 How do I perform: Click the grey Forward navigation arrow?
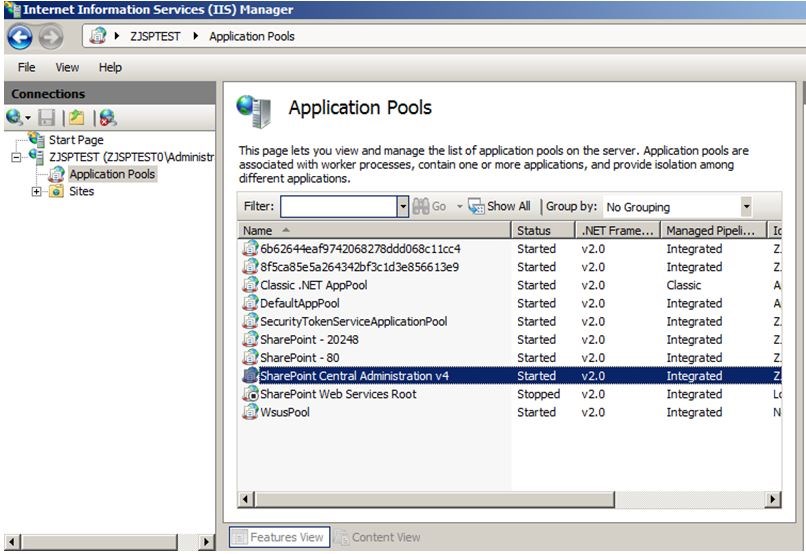coord(51,37)
